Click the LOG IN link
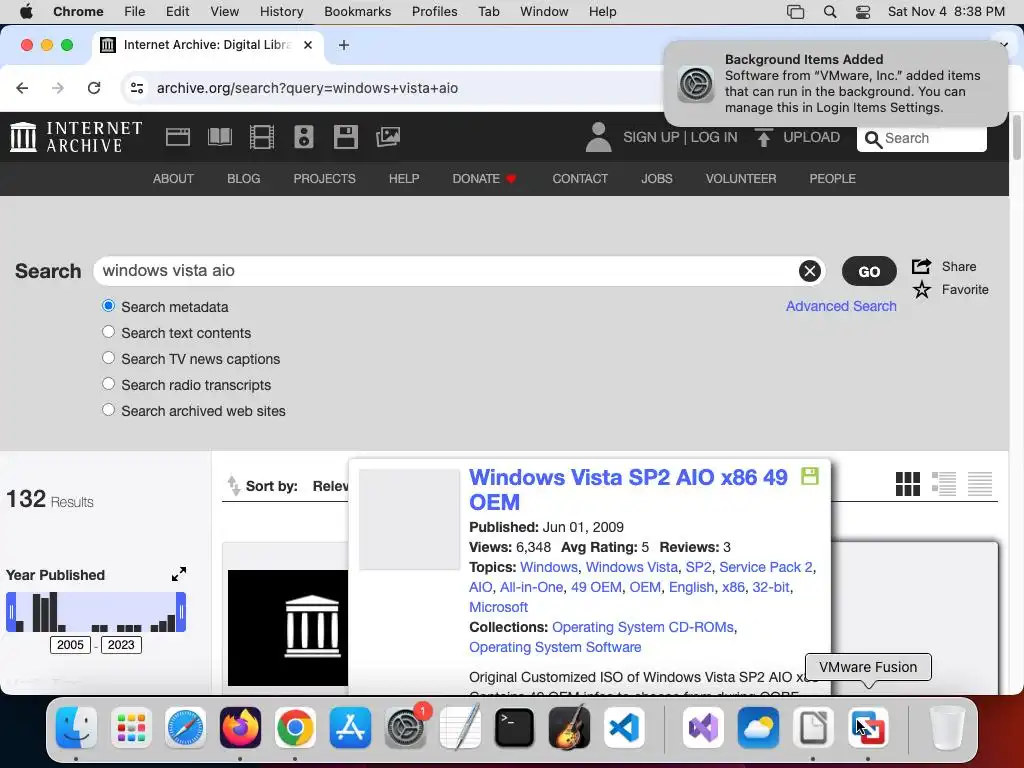 [x=714, y=137]
